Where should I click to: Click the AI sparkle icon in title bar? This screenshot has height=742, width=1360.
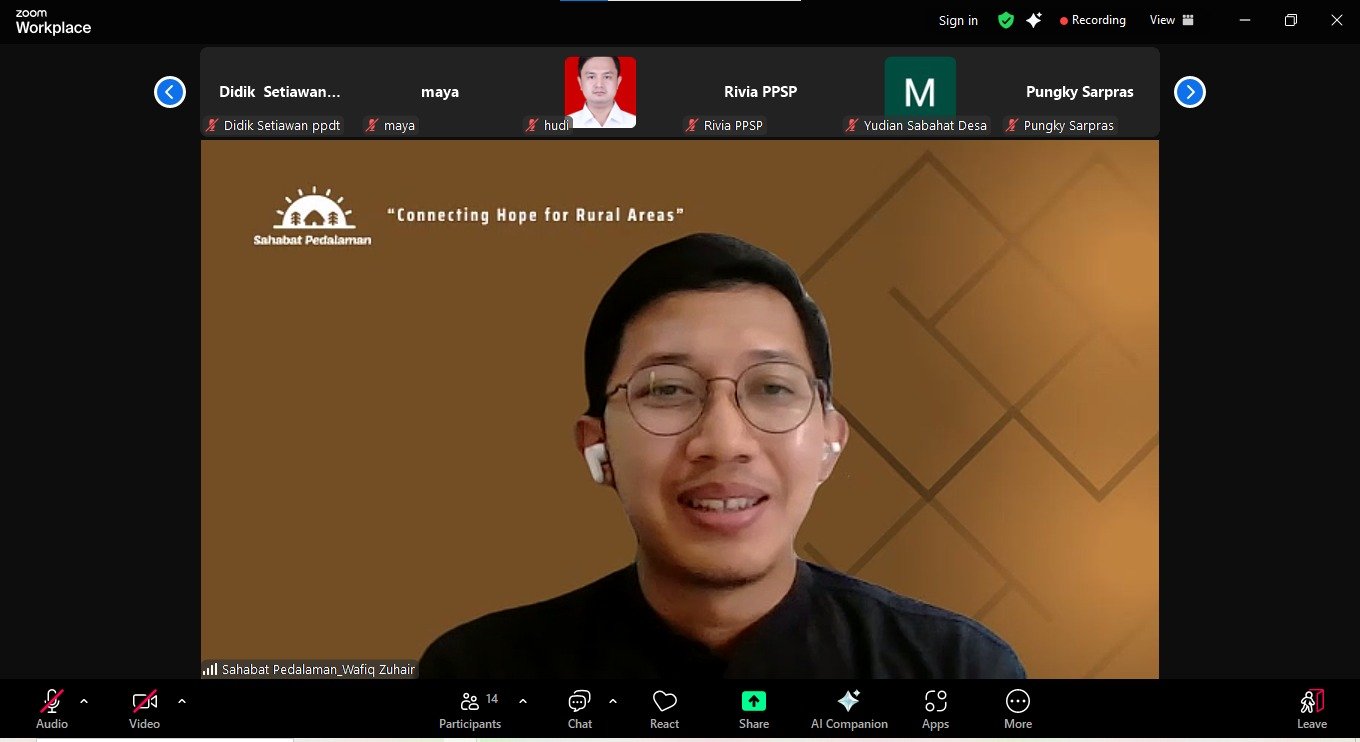(x=1034, y=20)
